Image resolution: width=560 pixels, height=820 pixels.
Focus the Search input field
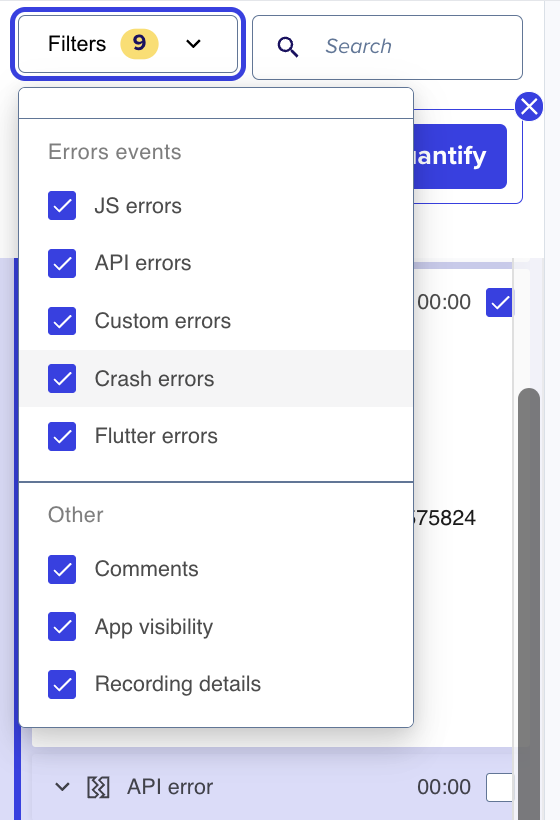click(x=387, y=47)
